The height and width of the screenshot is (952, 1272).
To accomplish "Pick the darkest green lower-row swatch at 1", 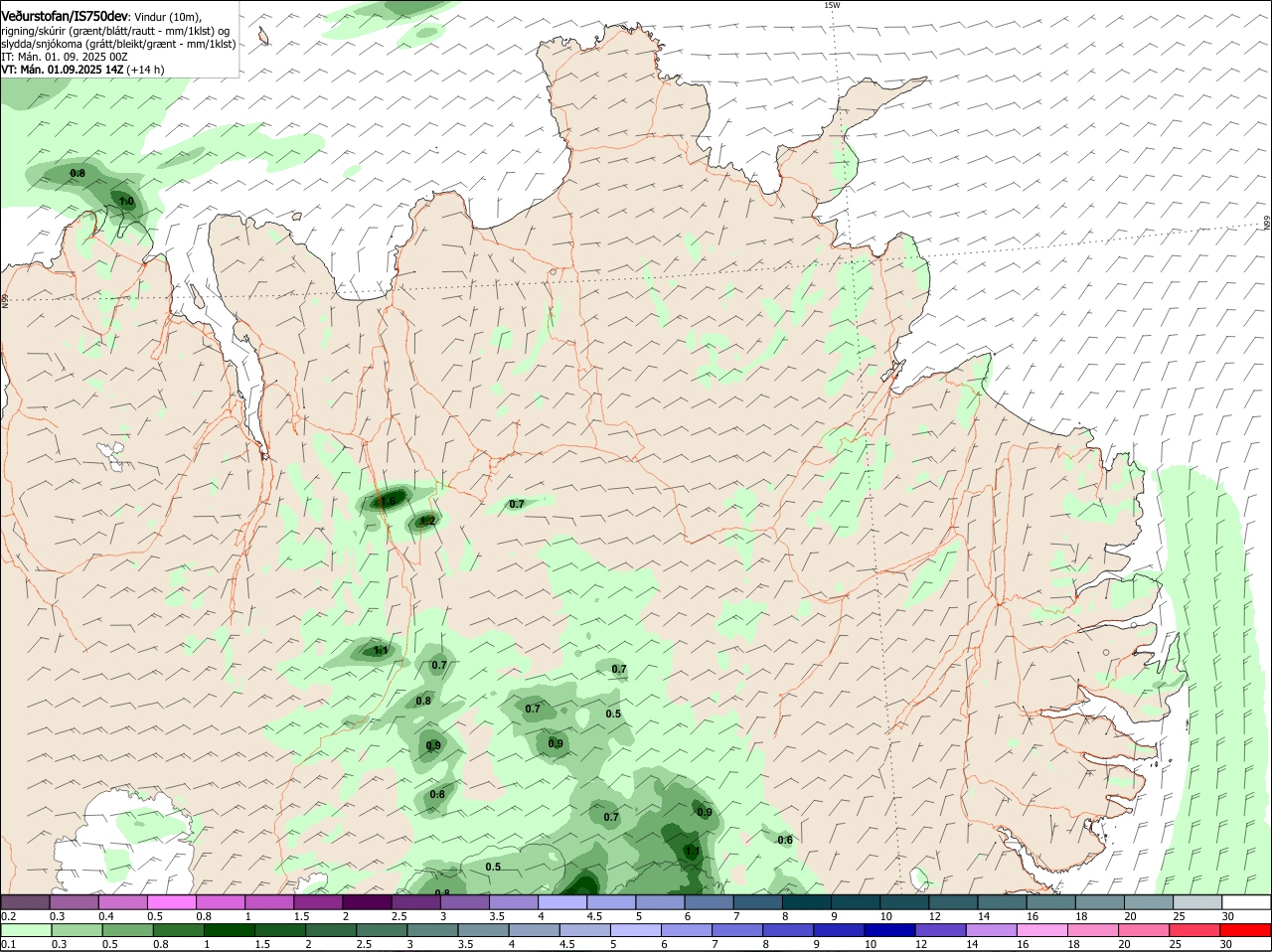I will [230, 931].
